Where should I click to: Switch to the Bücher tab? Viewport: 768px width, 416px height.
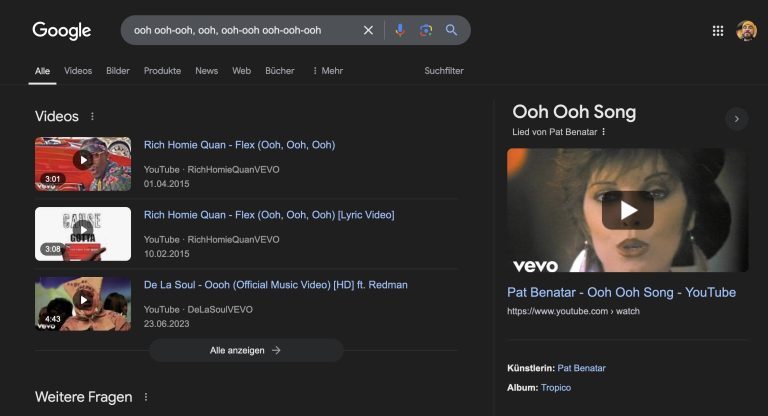tap(280, 71)
